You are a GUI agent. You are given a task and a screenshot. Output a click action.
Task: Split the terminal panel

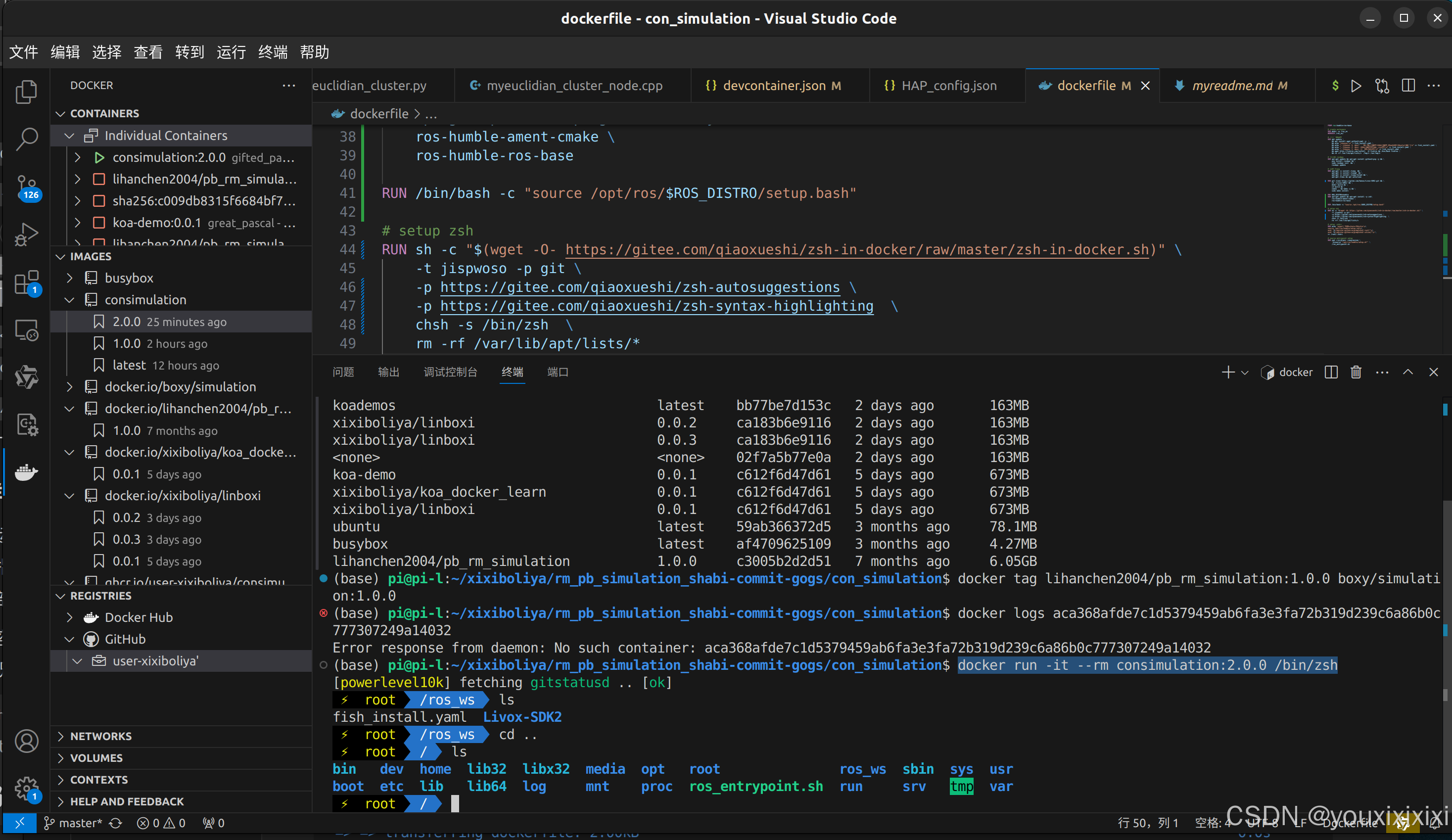[x=1331, y=372]
